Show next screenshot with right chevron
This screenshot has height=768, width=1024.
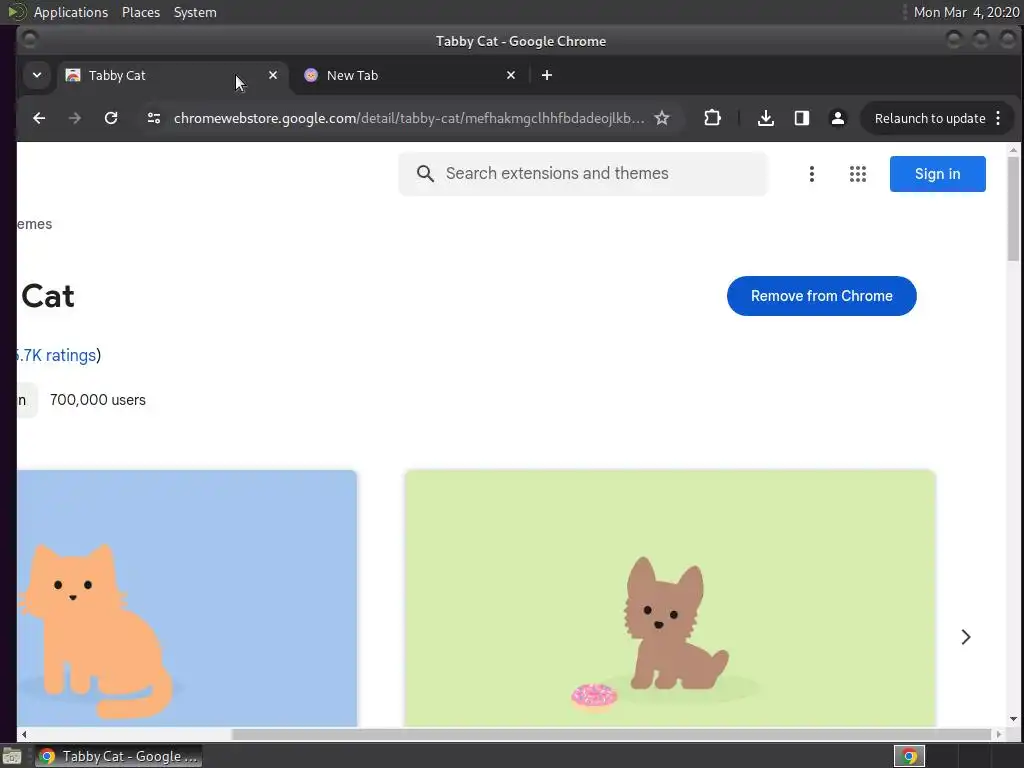(966, 637)
